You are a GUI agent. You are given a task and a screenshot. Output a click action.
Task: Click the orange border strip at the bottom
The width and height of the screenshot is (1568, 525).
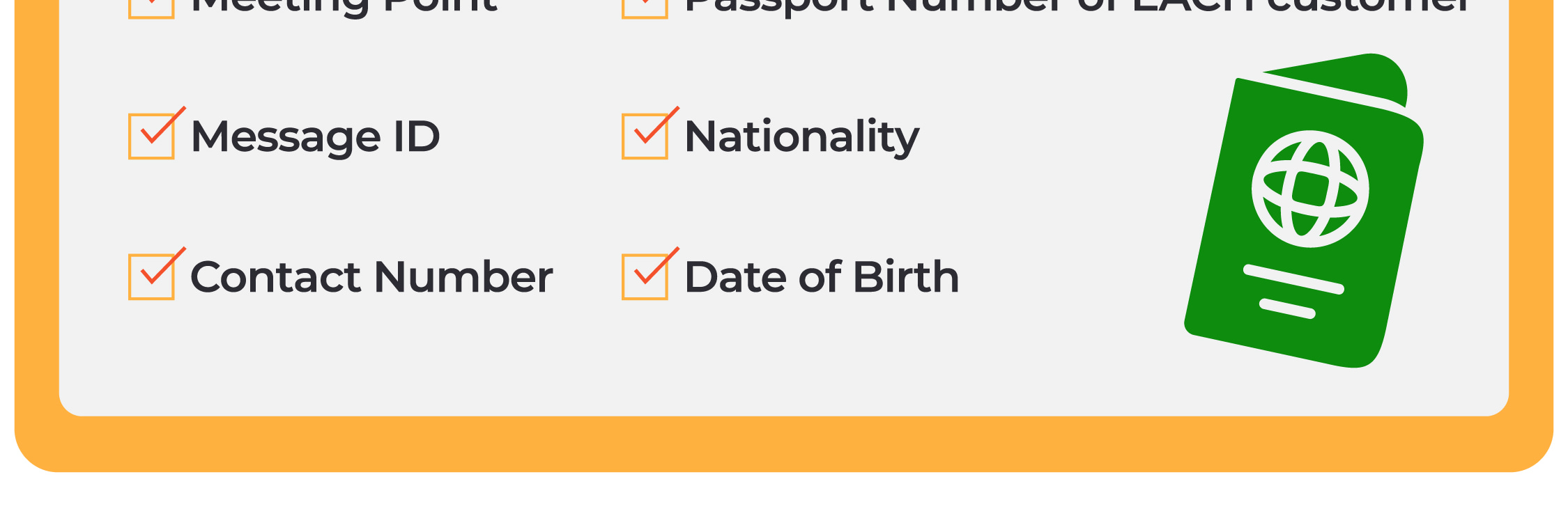click(x=784, y=444)
